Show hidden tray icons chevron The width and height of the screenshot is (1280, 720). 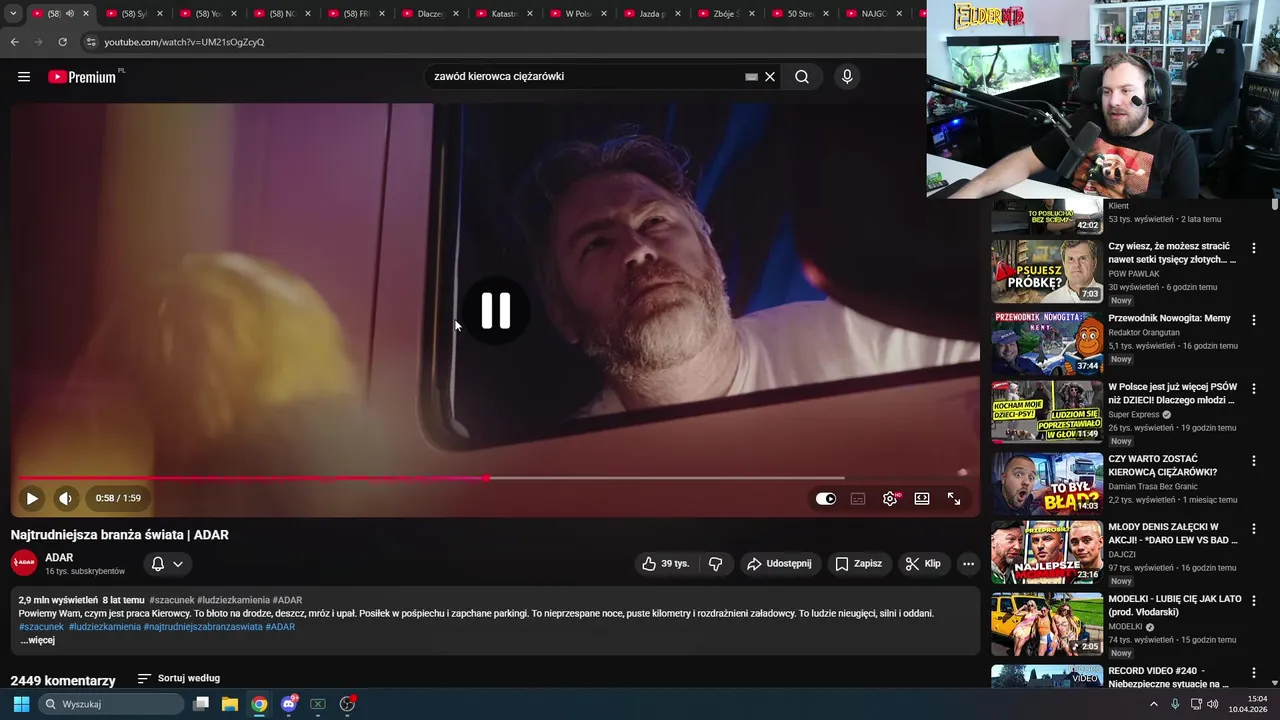pyautogui.click(x=1154, y=704)
